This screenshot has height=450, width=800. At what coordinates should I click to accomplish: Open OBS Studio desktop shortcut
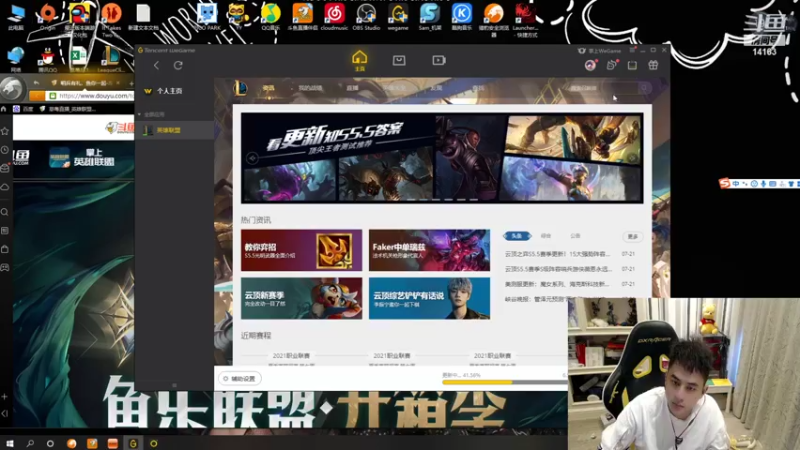click(366, 16)
